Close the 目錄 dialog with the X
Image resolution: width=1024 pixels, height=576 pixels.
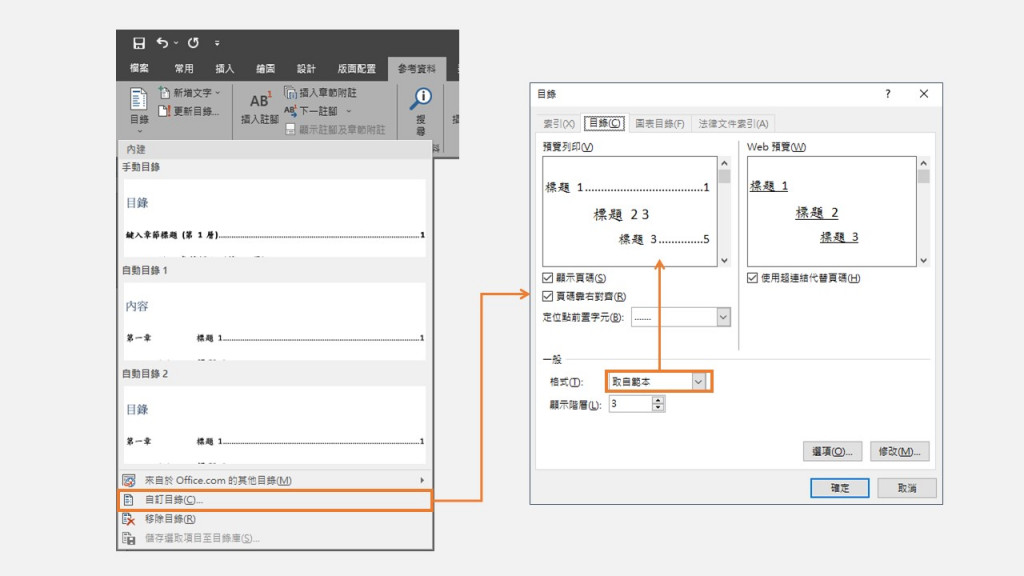pos(923,94)
